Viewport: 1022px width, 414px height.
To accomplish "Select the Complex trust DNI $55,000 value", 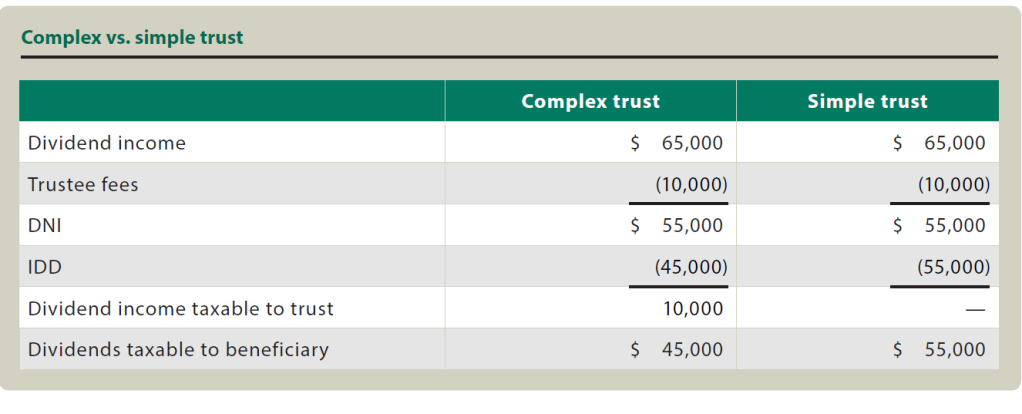I will 678,226.
